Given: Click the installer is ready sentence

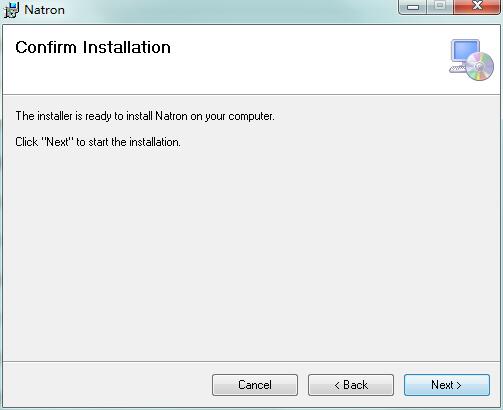Looking at the screenshot, I should click(145, 116).
